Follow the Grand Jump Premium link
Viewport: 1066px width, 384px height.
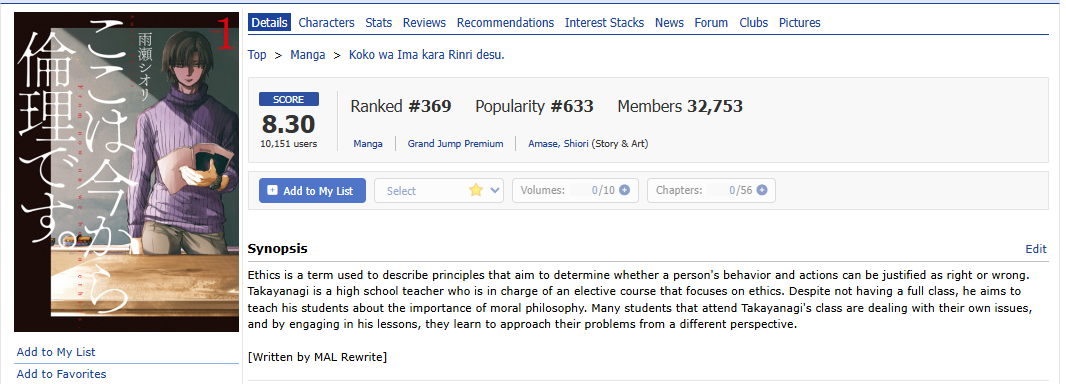point(455,143)
